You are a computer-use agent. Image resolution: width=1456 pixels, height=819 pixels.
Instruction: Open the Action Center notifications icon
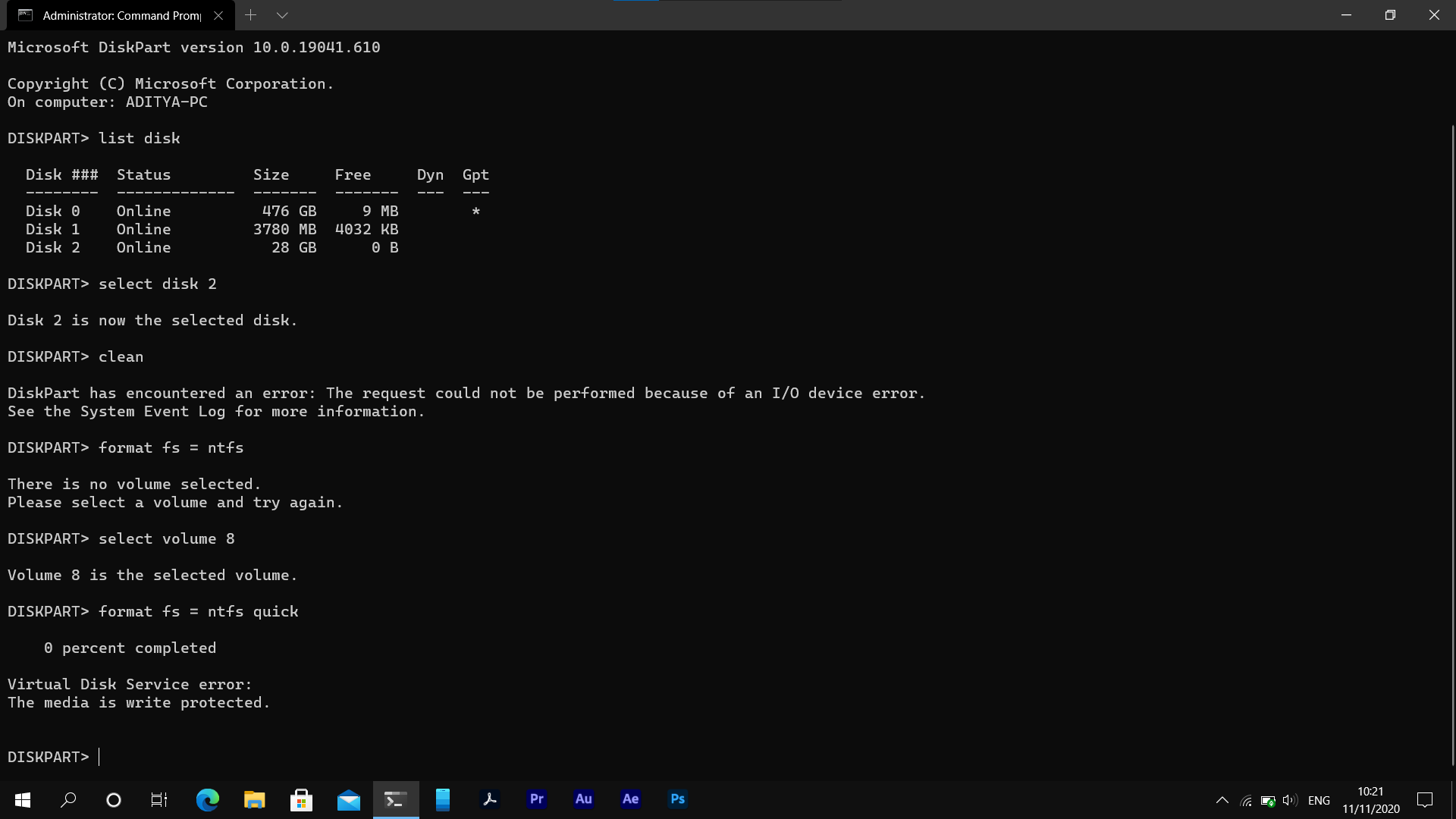pyautogui.click(x=1425, y=800)
